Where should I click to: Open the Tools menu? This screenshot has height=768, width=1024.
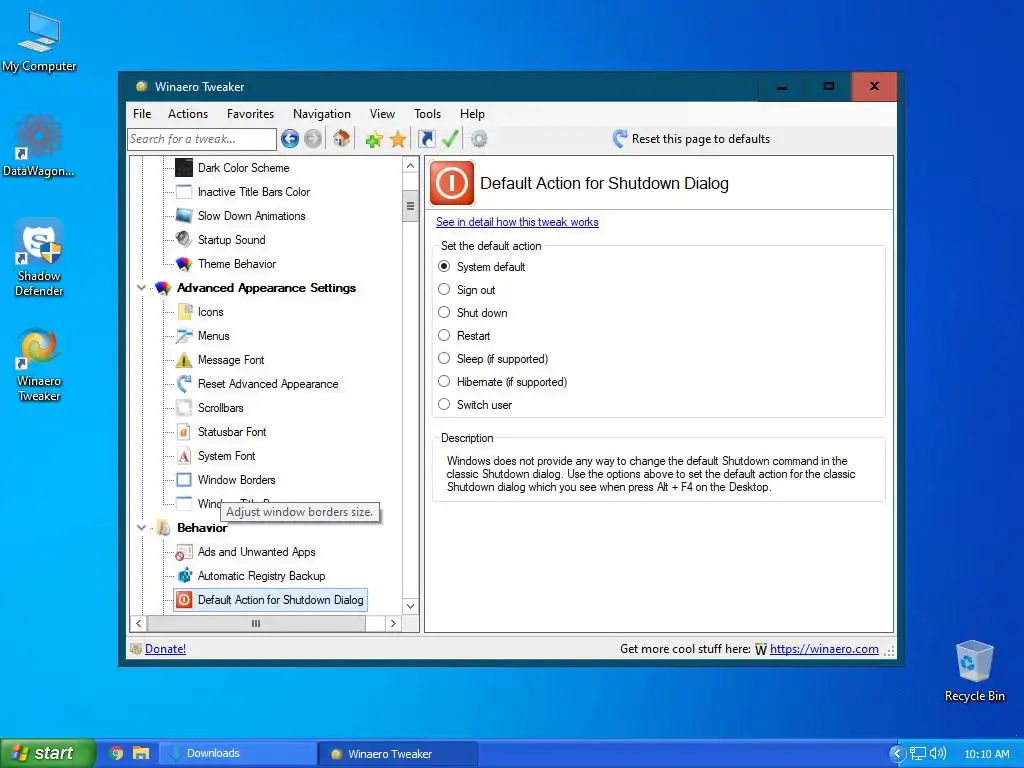click(427, 114)
